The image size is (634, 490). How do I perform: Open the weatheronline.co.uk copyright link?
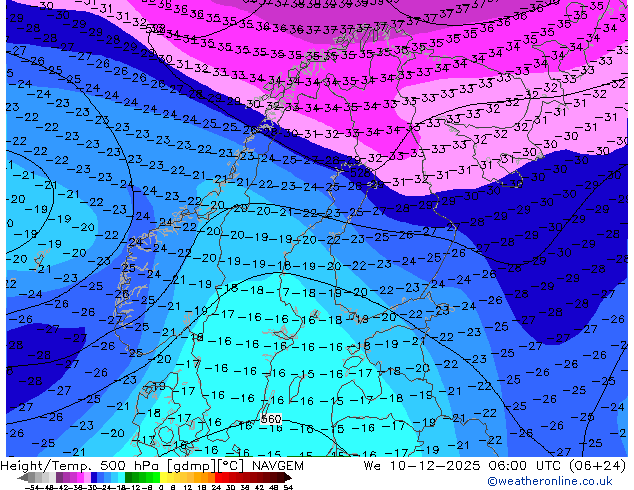549,481
